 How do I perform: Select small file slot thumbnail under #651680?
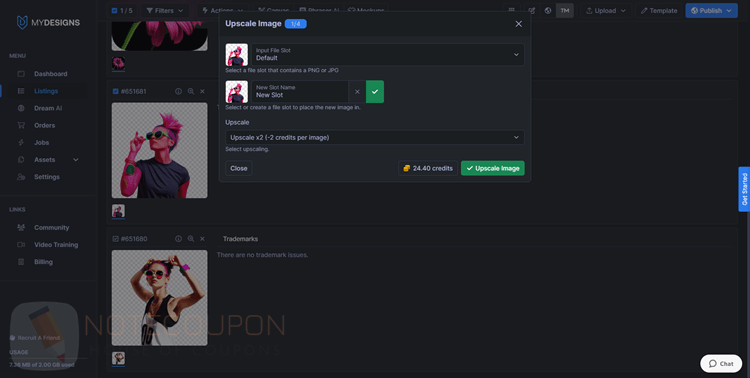coord(118,358)
